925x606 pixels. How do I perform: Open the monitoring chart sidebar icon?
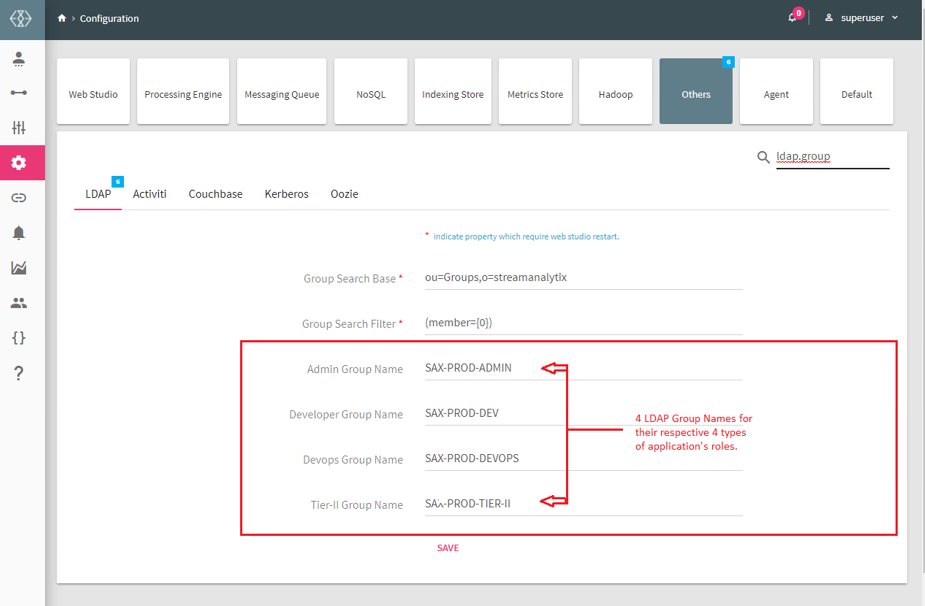point(19,268)
